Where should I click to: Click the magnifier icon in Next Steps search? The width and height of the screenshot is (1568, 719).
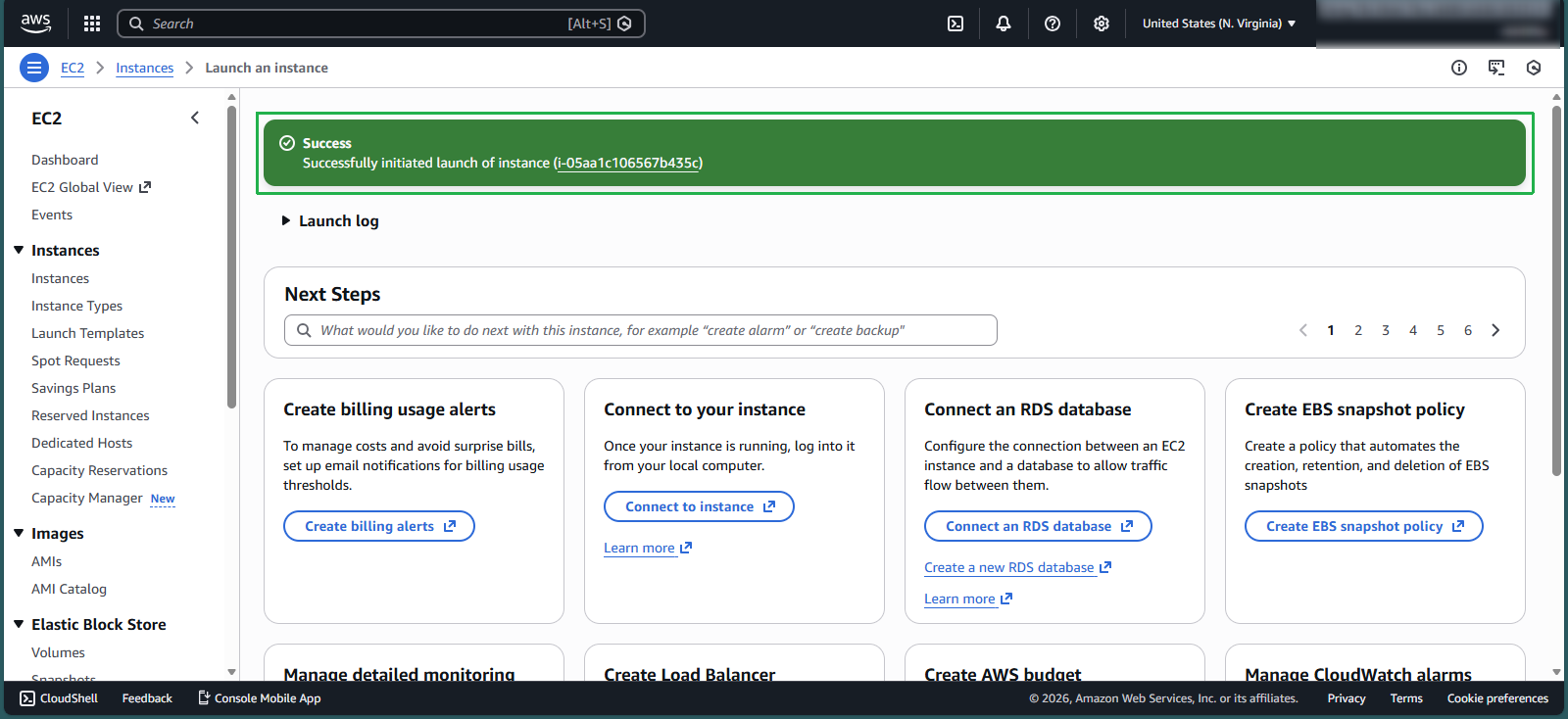(x=304, y=330)
